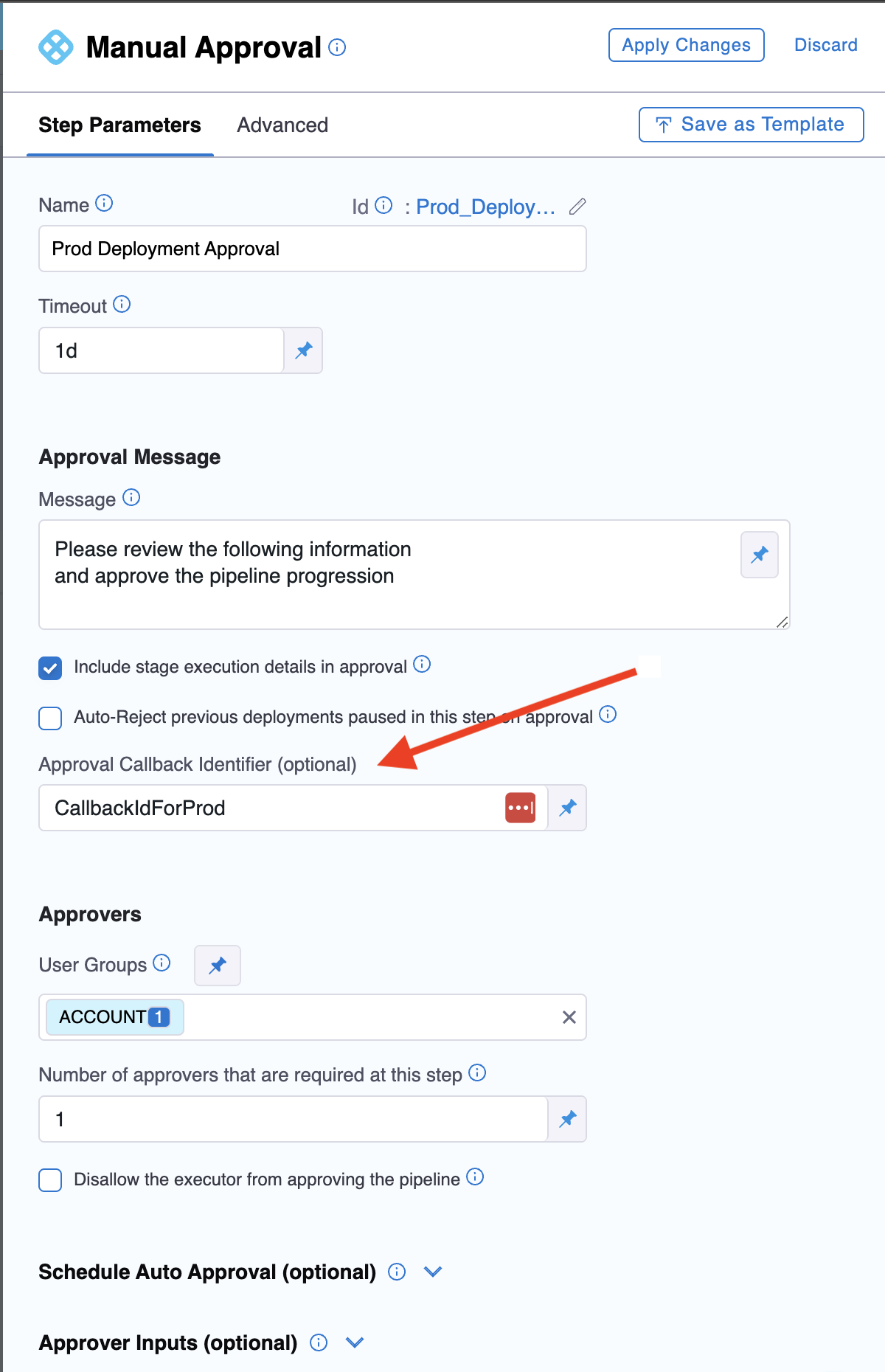Clear the User Groups selection with X

click(x=569, y=1017)
